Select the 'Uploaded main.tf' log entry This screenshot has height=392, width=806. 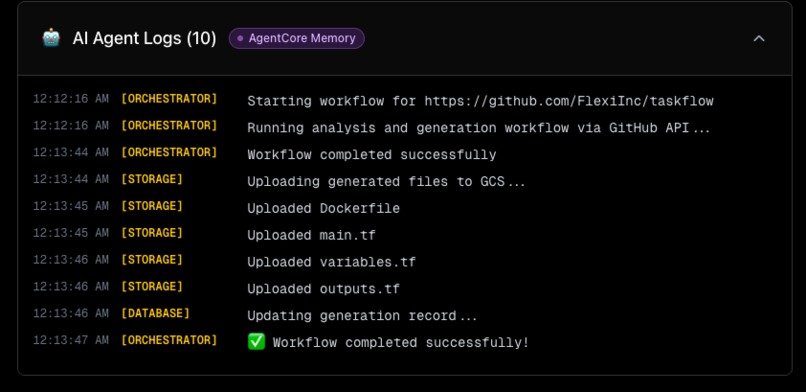click(x=312, y=235)
